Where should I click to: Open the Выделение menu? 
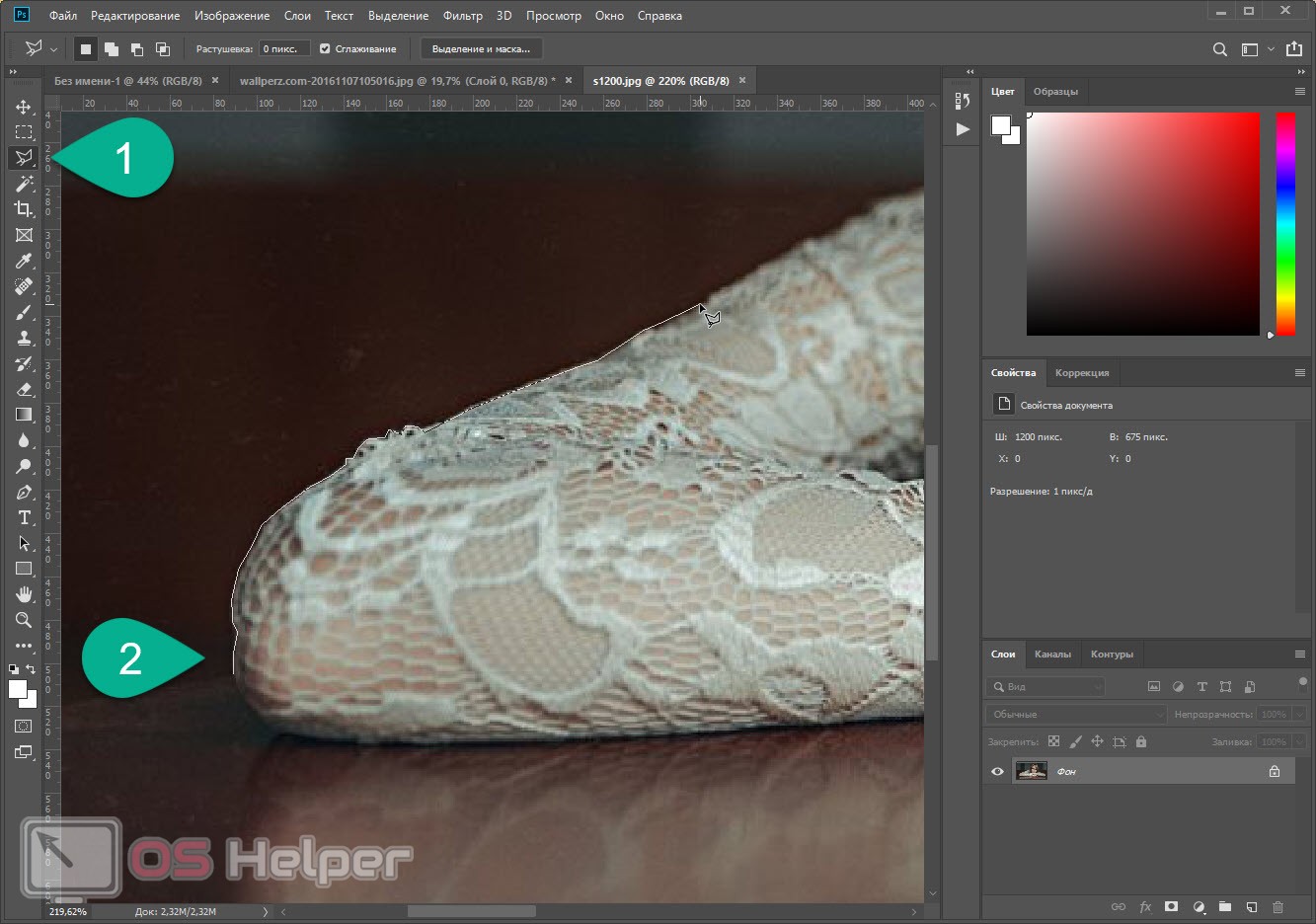(x=398, y=16)
